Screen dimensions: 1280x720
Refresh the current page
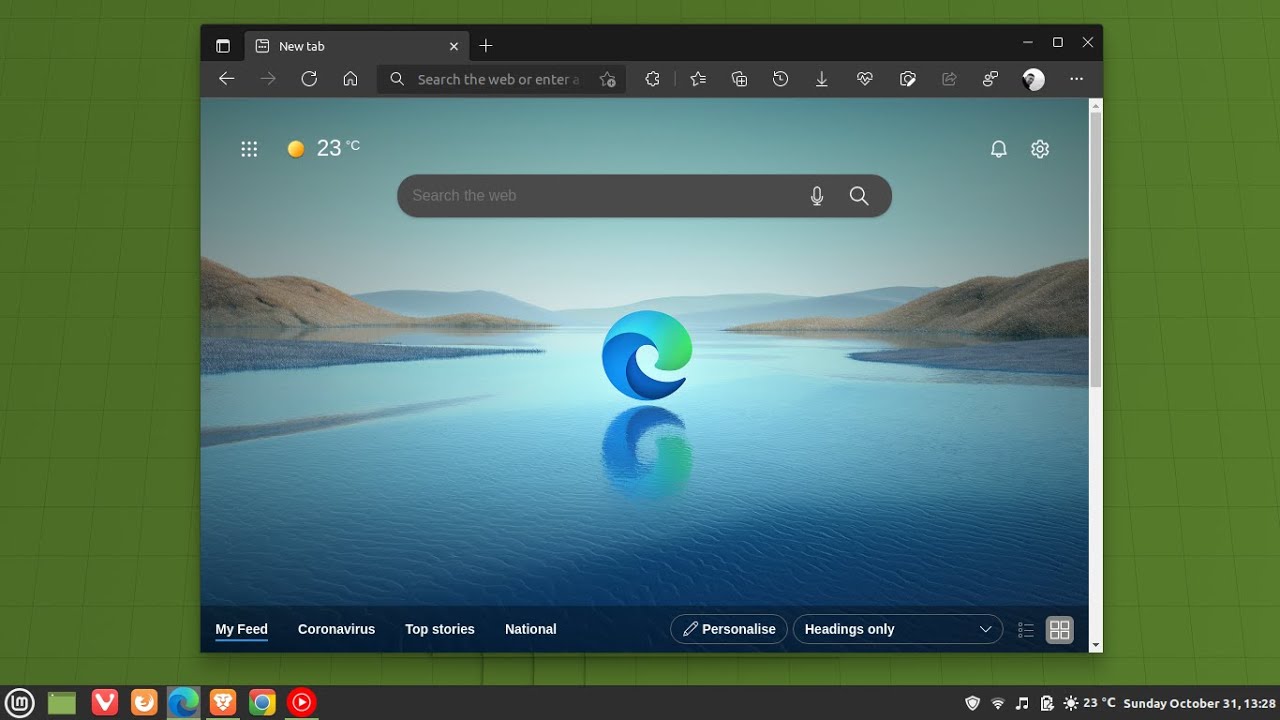[309, 79]
